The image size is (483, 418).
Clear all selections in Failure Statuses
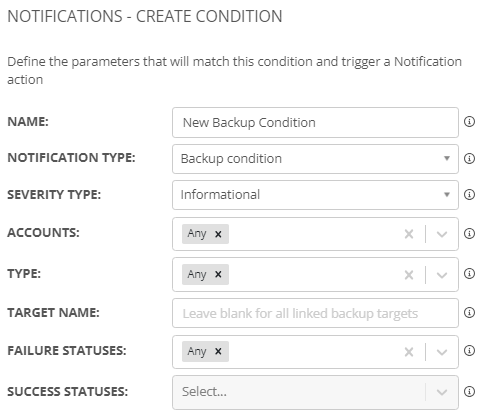pyautogui.click(x=409, y=352)
